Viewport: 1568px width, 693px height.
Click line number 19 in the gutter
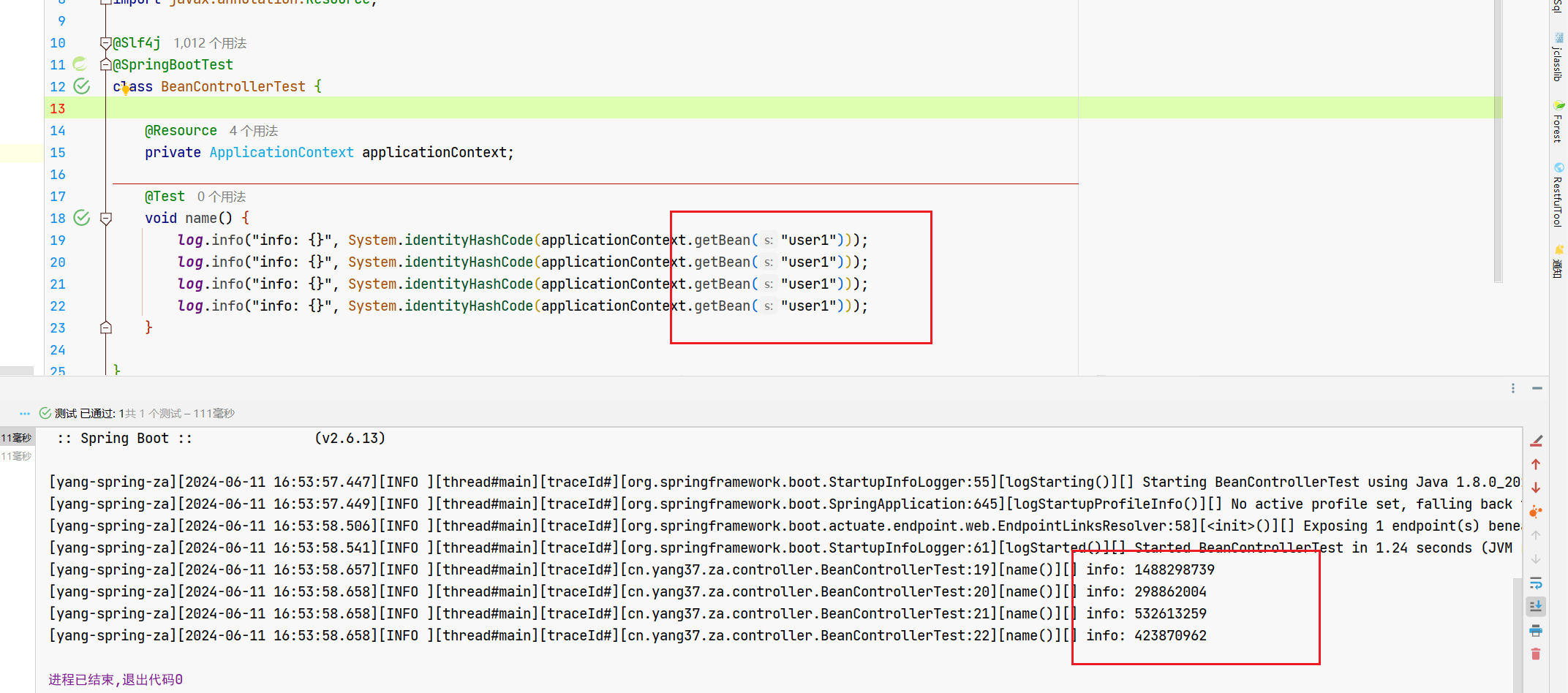pyautogui.click(x=58, y=240)
